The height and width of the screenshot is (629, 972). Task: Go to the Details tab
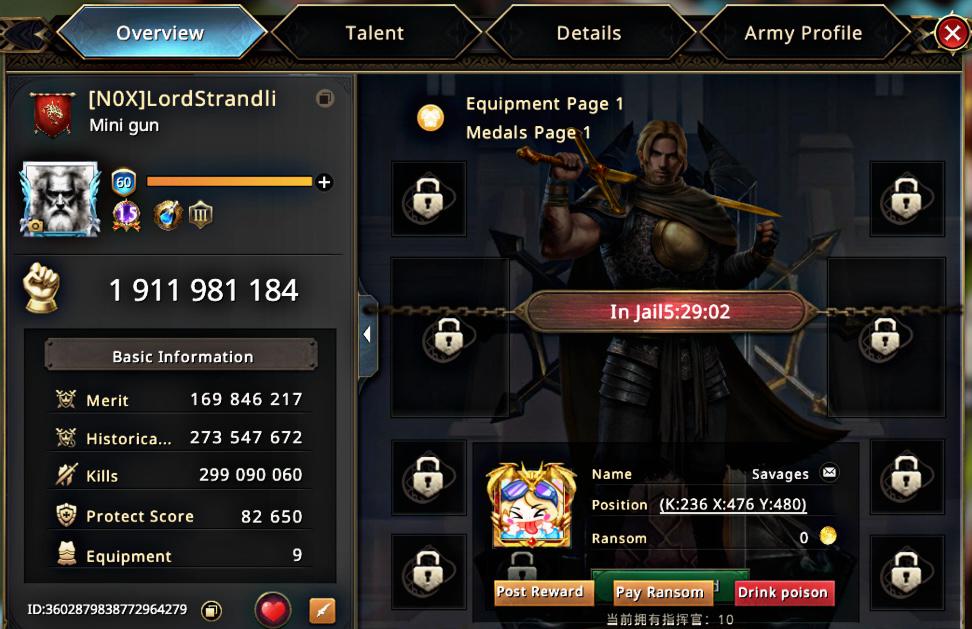click(589, 33)
